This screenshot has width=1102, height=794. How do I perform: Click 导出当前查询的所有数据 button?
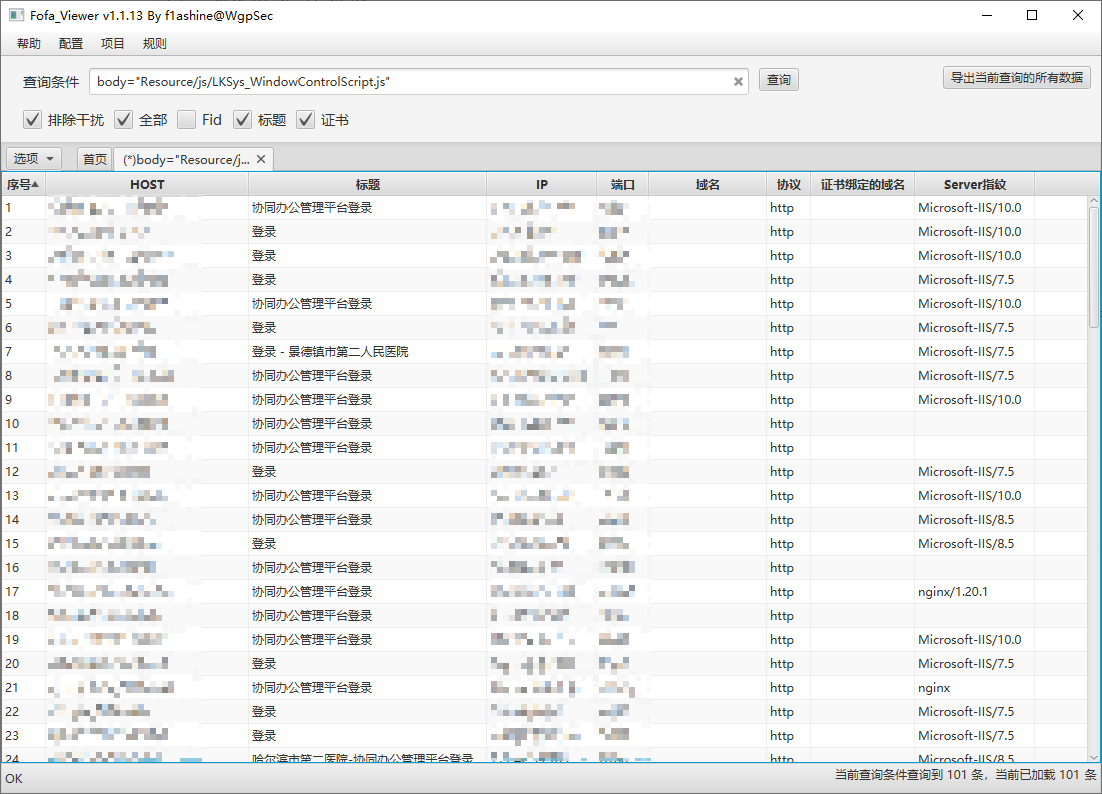(x=1016, y=78)
